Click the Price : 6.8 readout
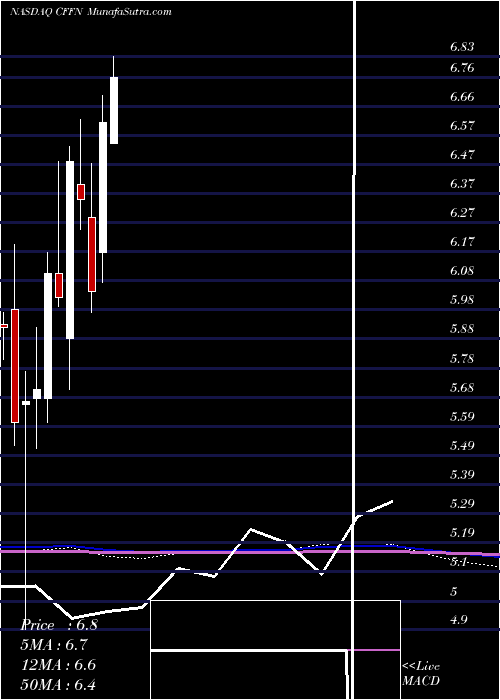The width and height of the screenshot is (500, 700). pyautogui.click(x=59, y=625)
